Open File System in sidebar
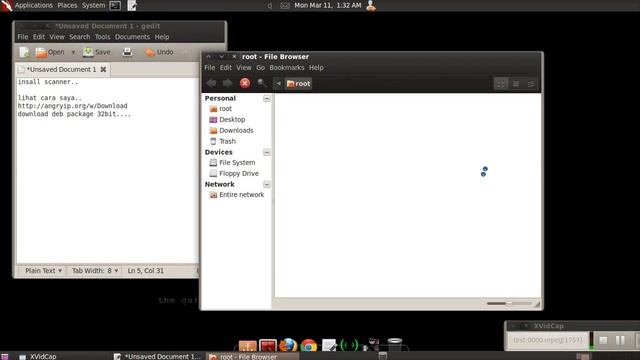Viewport: 640px width, 360px height. [237, 162]
